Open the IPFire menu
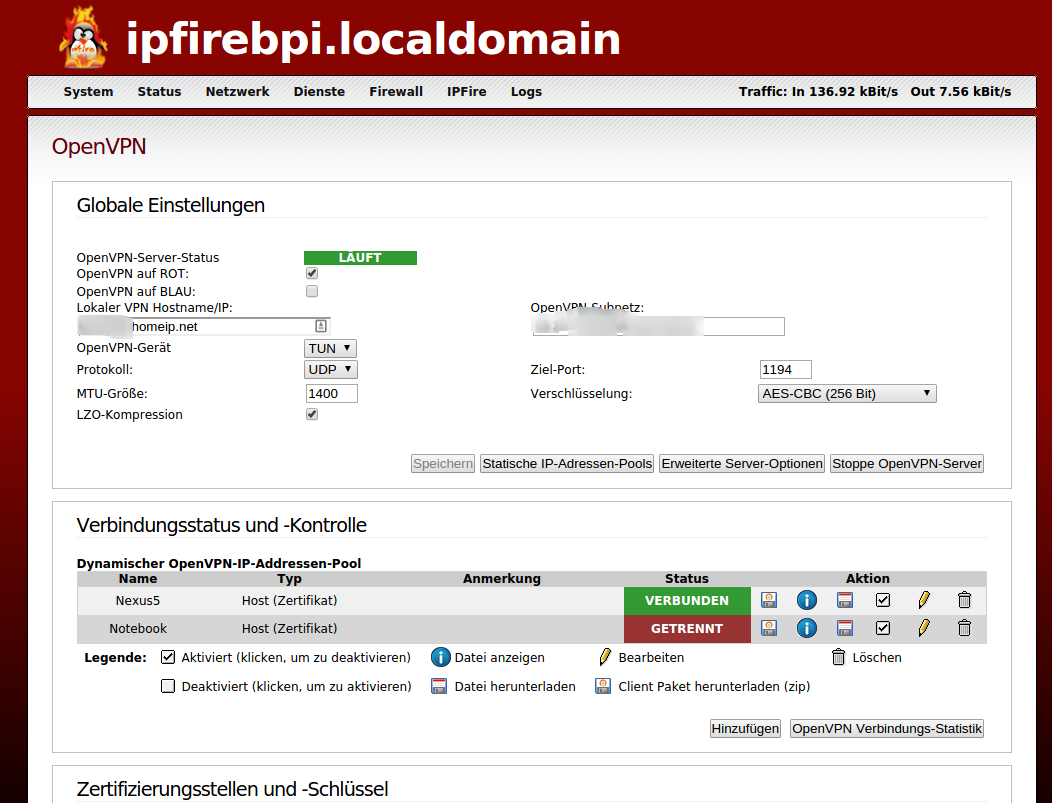The image size is (1052, 803). click(x=467, y=92)
